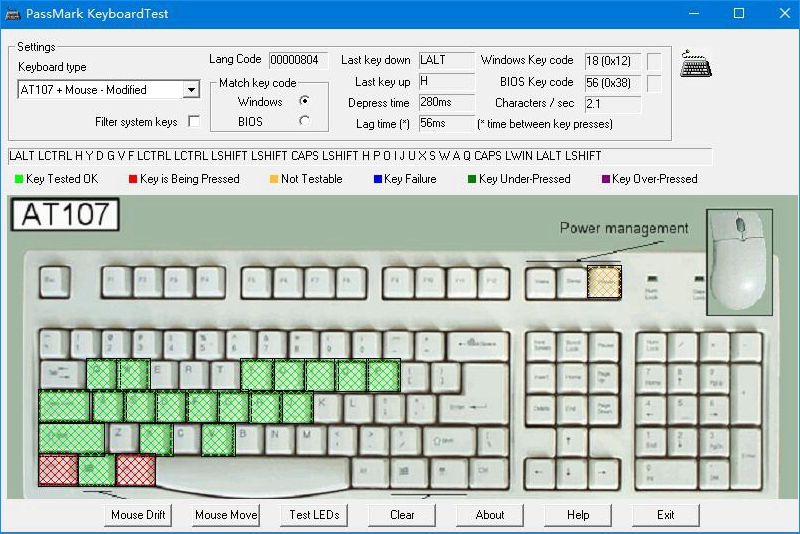The height and width of the screenshot is (534, 800).
Task: Click the E key on the keyboard image
Action: pos(163,374)
